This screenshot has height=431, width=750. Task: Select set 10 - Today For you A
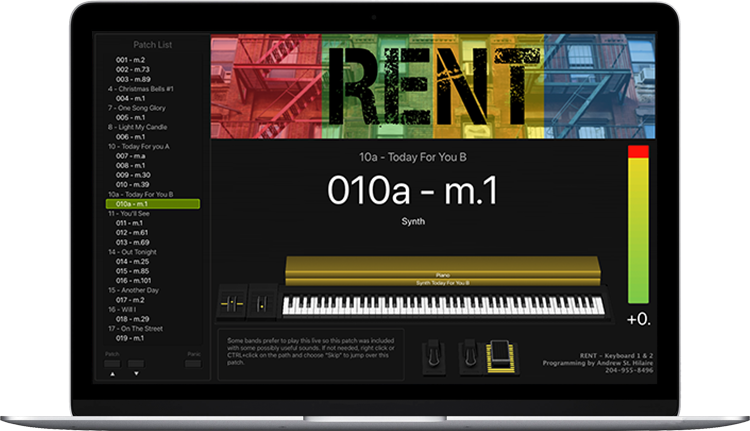[139, 146]
